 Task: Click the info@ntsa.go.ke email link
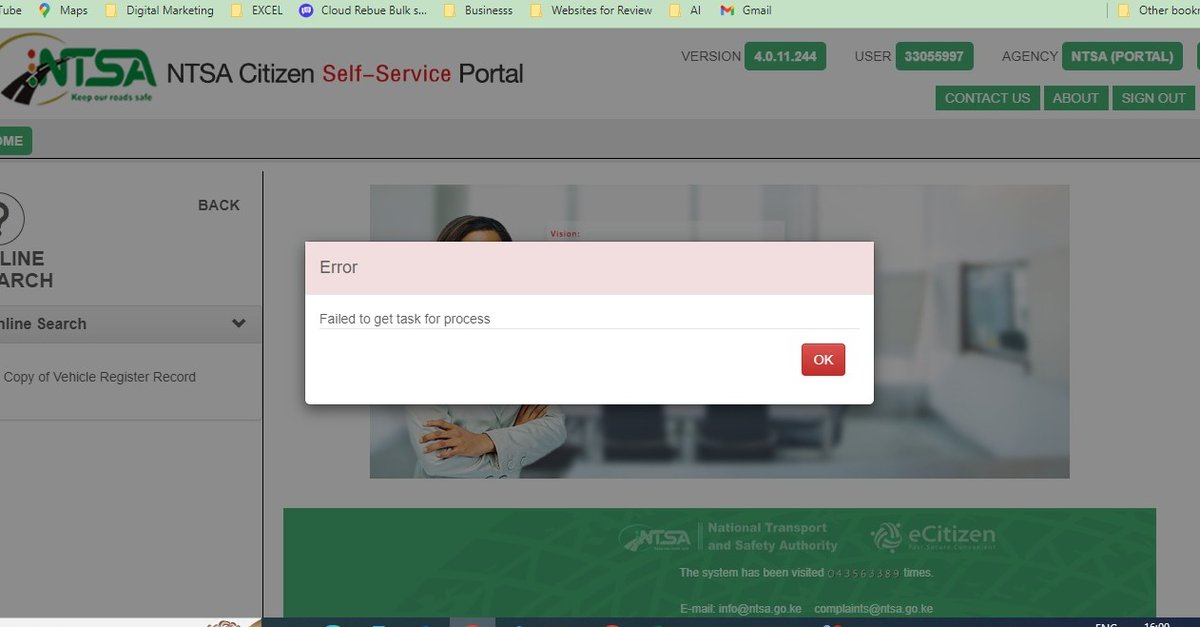click(x=760, y=609)
